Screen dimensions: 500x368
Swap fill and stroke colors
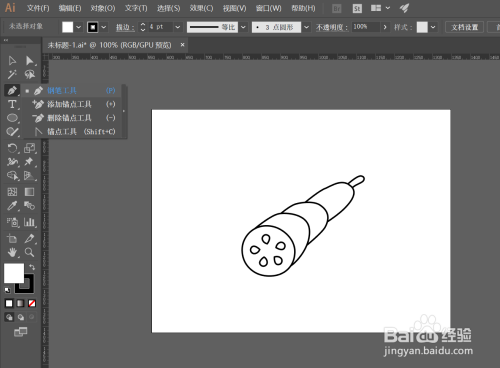click(32, 267)
